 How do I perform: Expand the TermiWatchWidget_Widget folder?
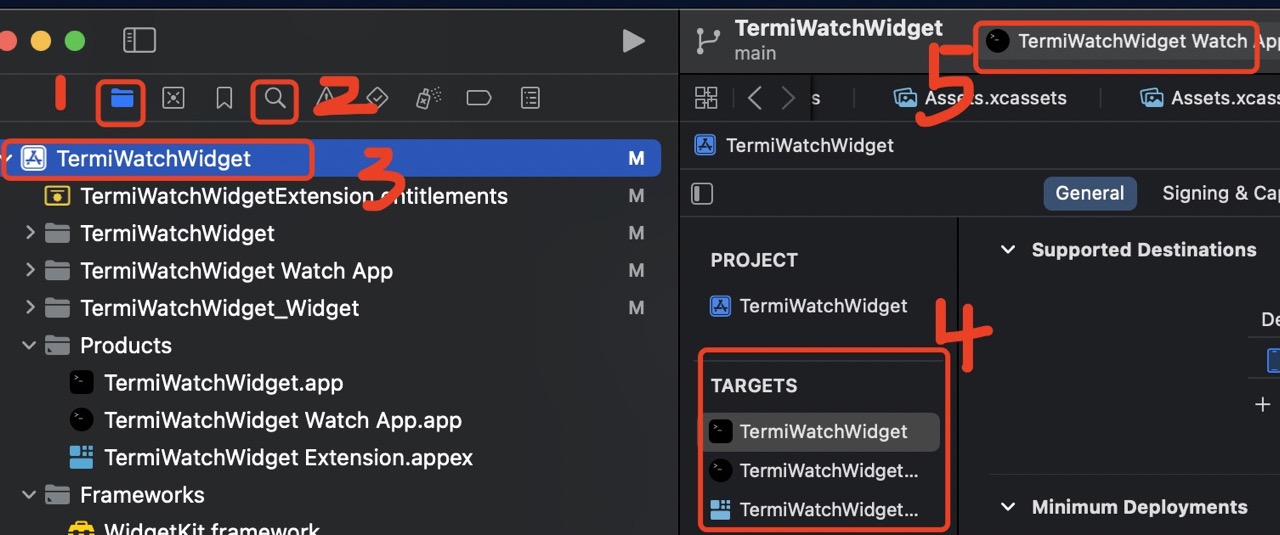[30, 308]
